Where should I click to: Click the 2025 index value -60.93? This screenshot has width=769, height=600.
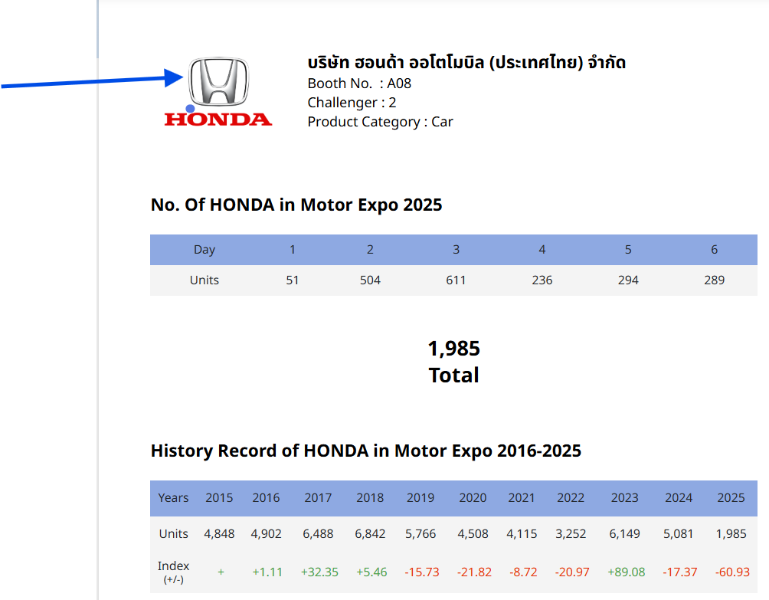point(731,571)
